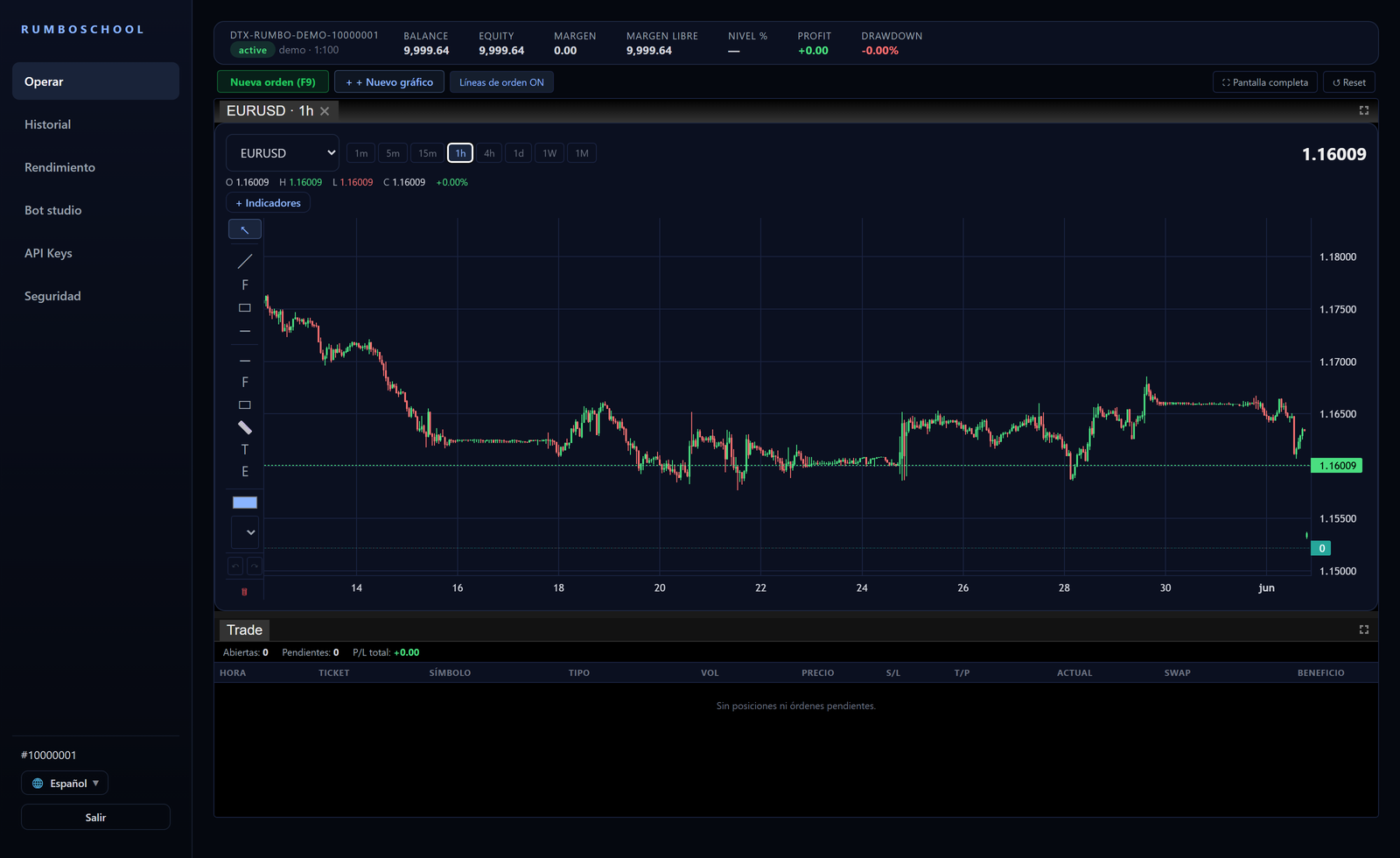Screen dimensions: 1400x858
Task: Choose the rectangle tool directly above the eraser
Action: click(x=245, y=405)
